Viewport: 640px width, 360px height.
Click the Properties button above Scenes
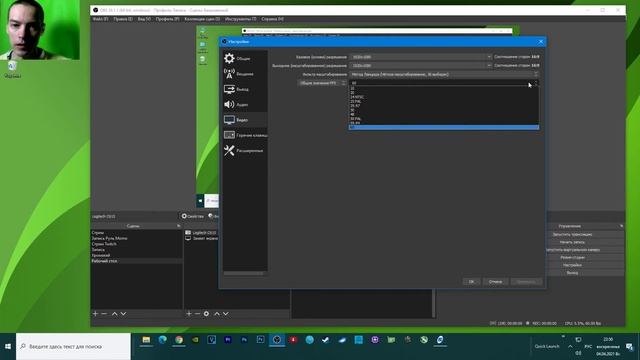coord(193,216)
